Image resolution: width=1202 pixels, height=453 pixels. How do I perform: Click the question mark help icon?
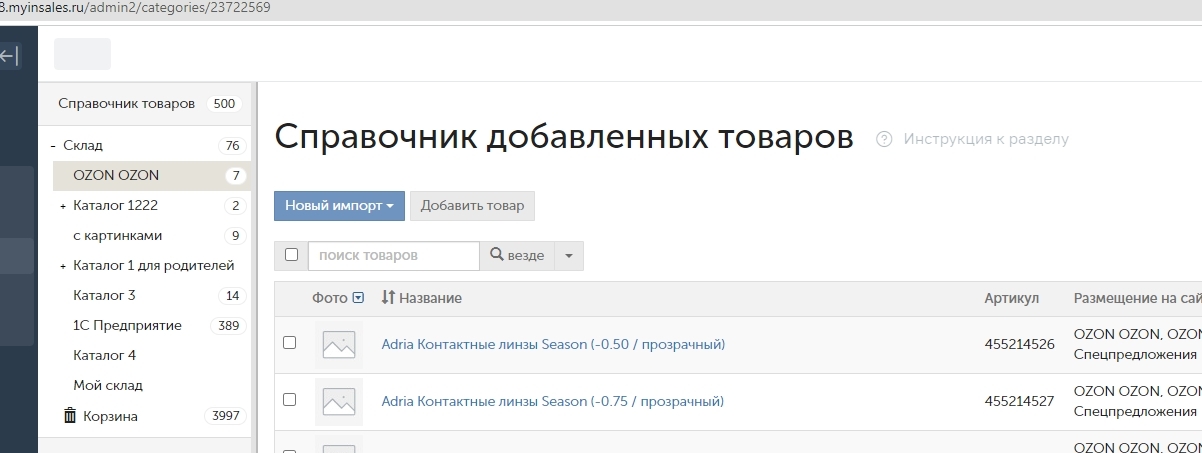[883, 140]
